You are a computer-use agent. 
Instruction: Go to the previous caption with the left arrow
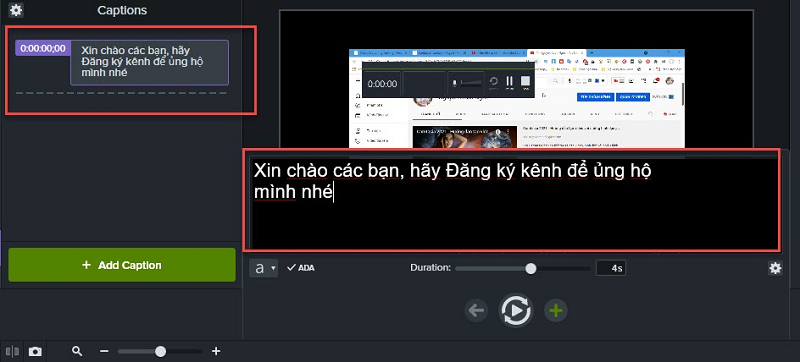(x=476, y=311)
